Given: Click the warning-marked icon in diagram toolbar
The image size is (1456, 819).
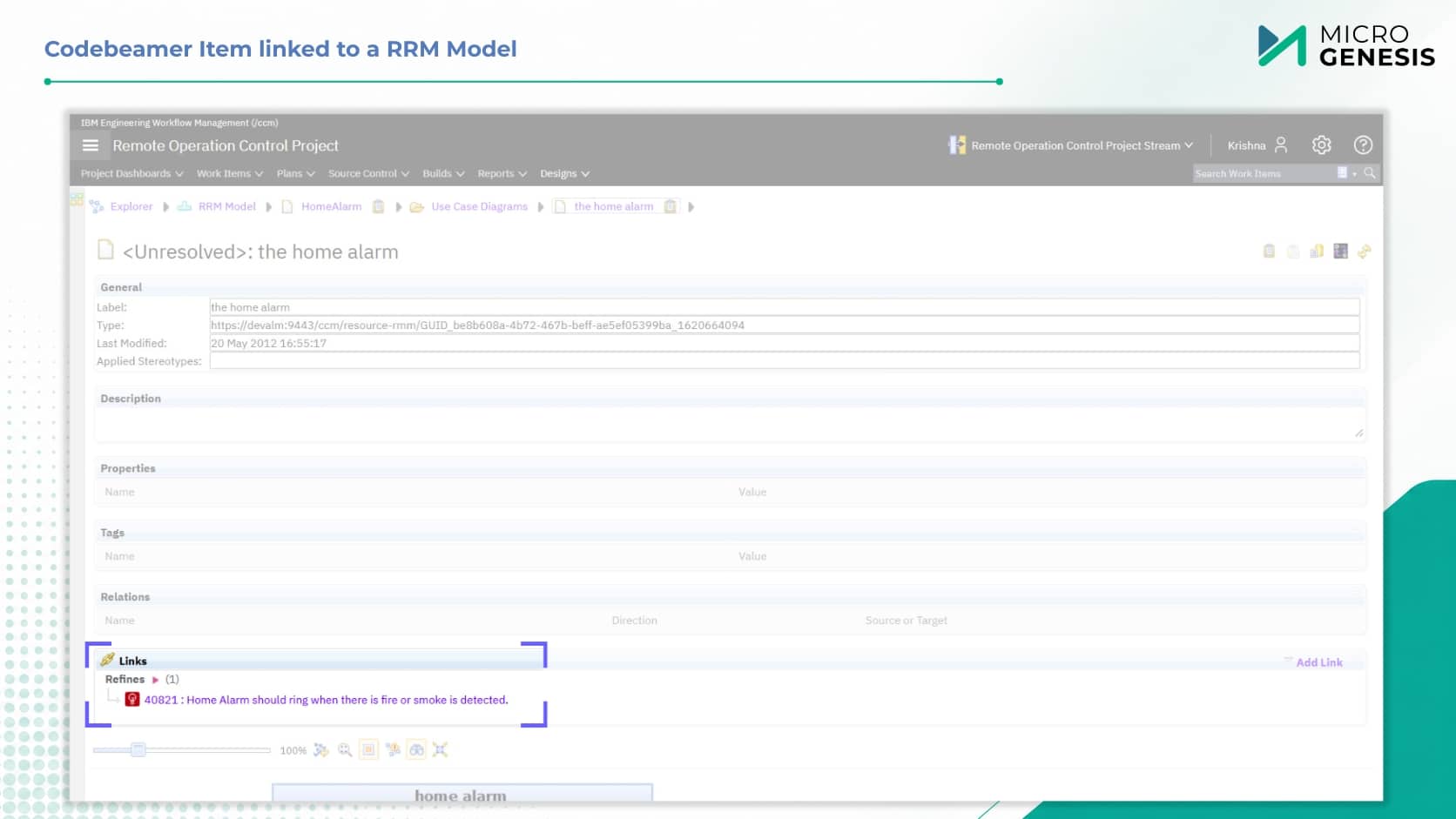Looking at the screenshot, I should point(394,750).
